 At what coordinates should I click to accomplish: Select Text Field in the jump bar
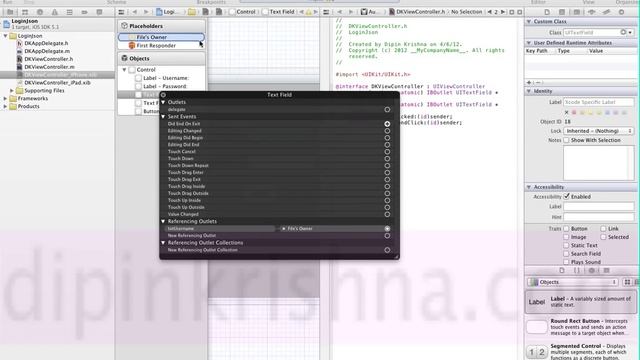(x=278, y=12)
